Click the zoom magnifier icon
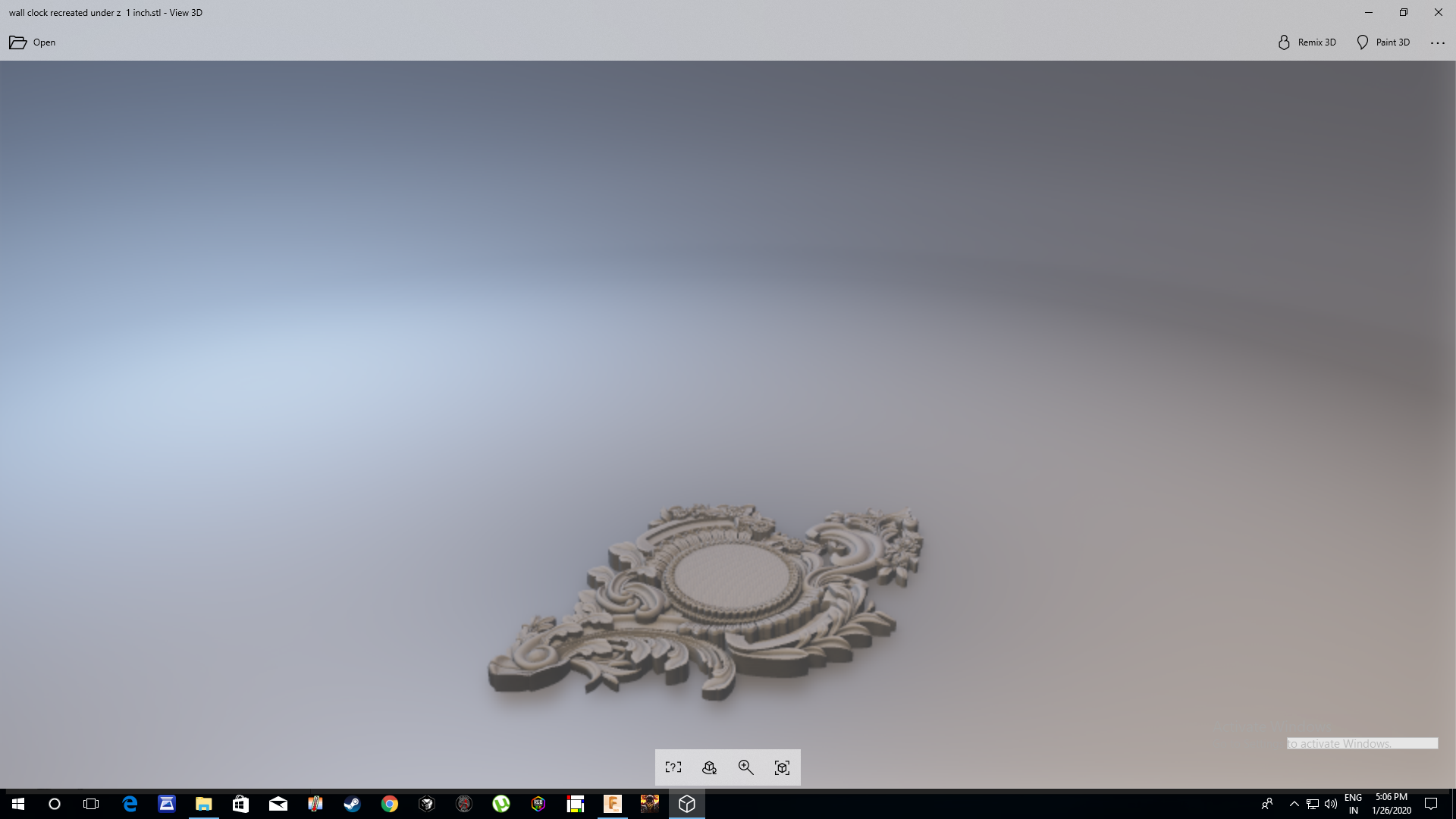 (x=746, y=767)
